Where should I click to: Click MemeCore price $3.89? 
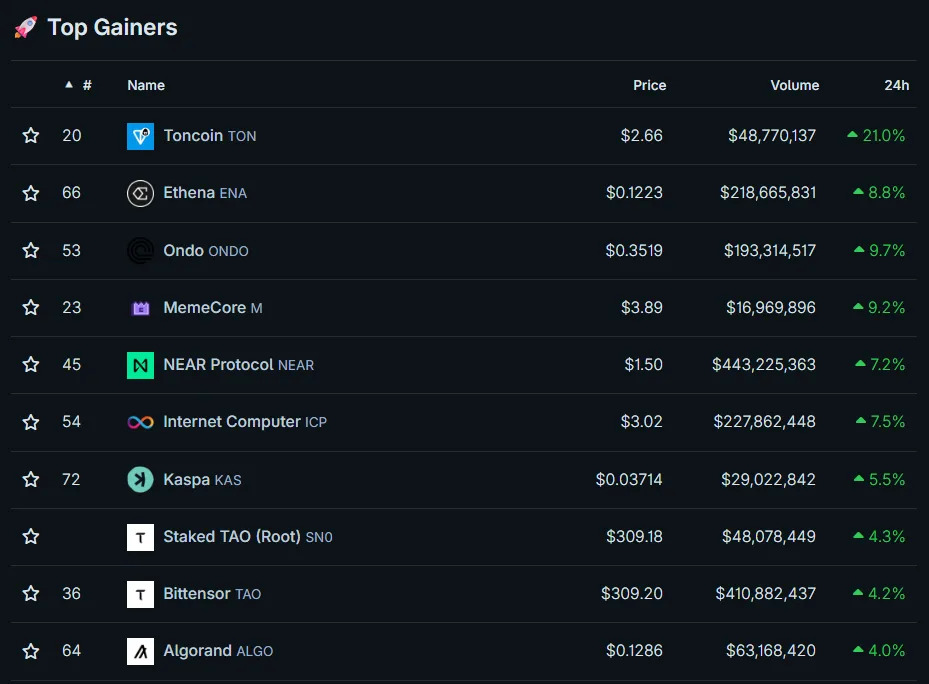coord(642,308)
